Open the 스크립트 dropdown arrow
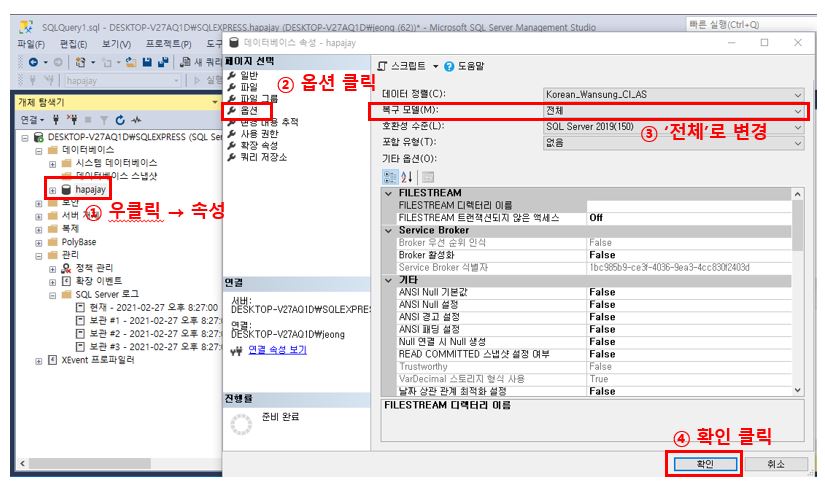Image resolution: width=825 pixels, height=482 pixels. pyautogui.click(x=436, y=66)
